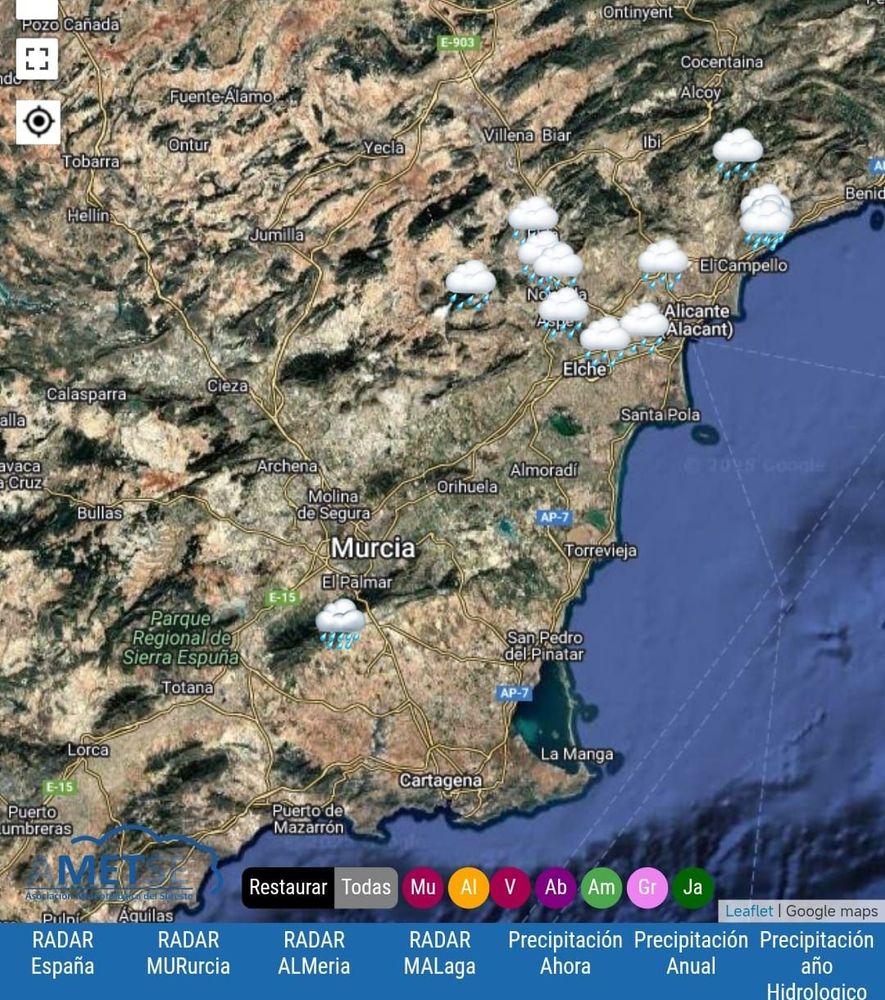
Task: Click the Hellín label on map
Action: (x=88, y=216)
